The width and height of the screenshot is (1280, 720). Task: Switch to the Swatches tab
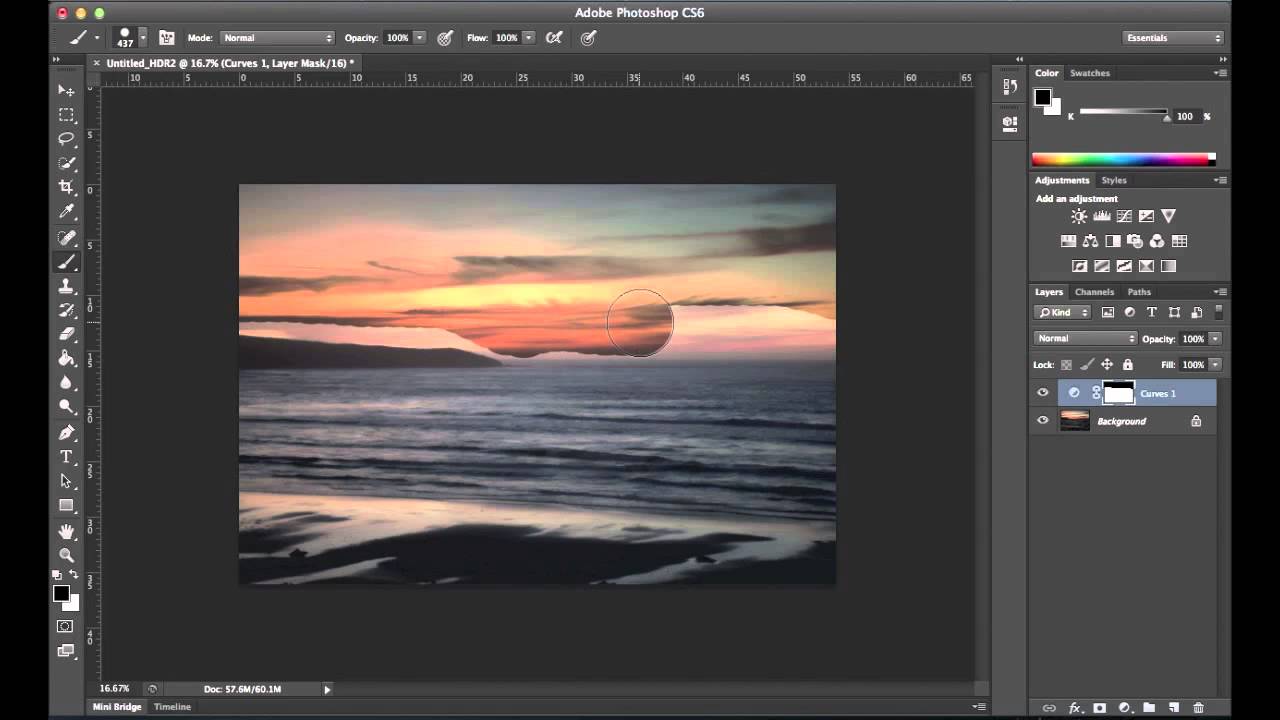pos(1090,73)
